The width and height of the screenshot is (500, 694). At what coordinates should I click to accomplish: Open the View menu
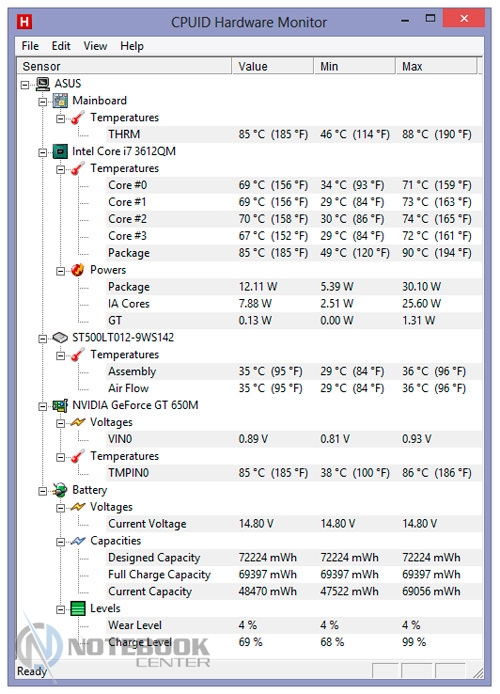95,46
